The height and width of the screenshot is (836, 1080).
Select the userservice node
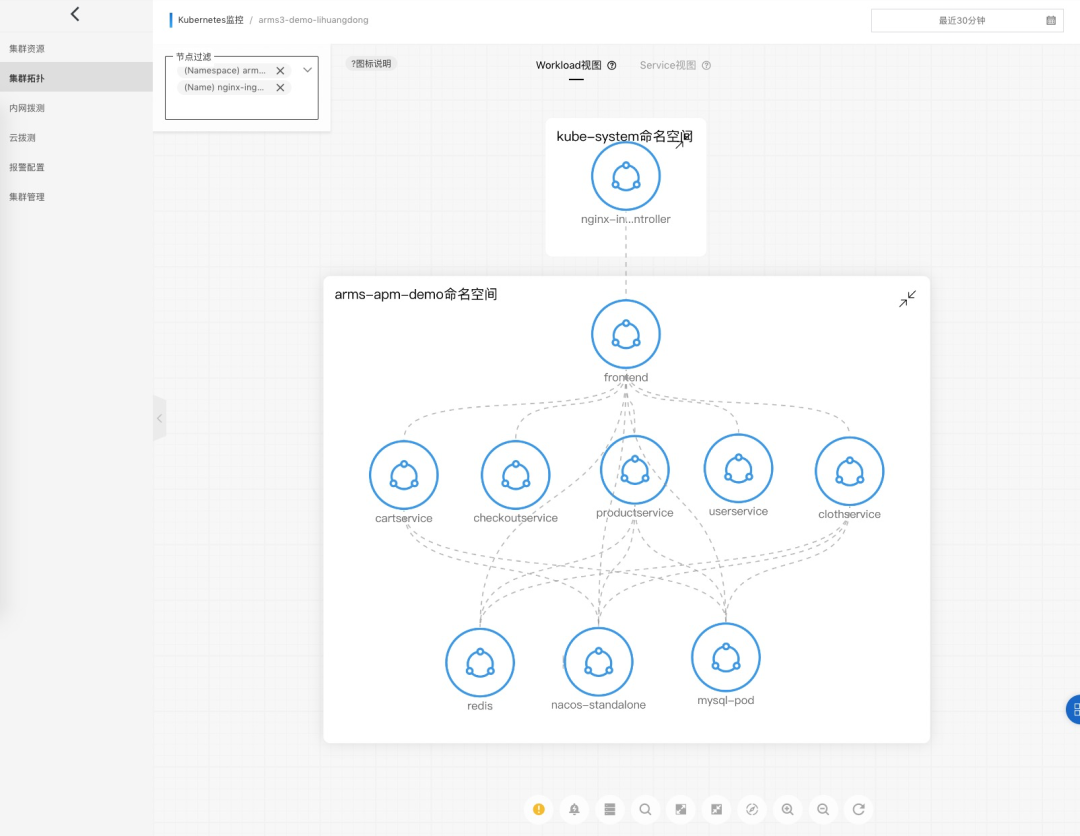coord(738,468)
